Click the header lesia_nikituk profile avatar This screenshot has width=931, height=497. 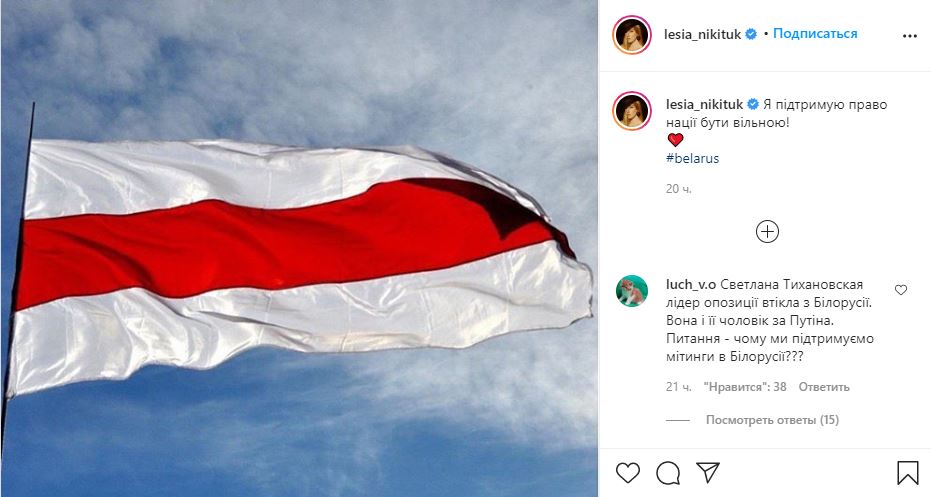point(632,35)
